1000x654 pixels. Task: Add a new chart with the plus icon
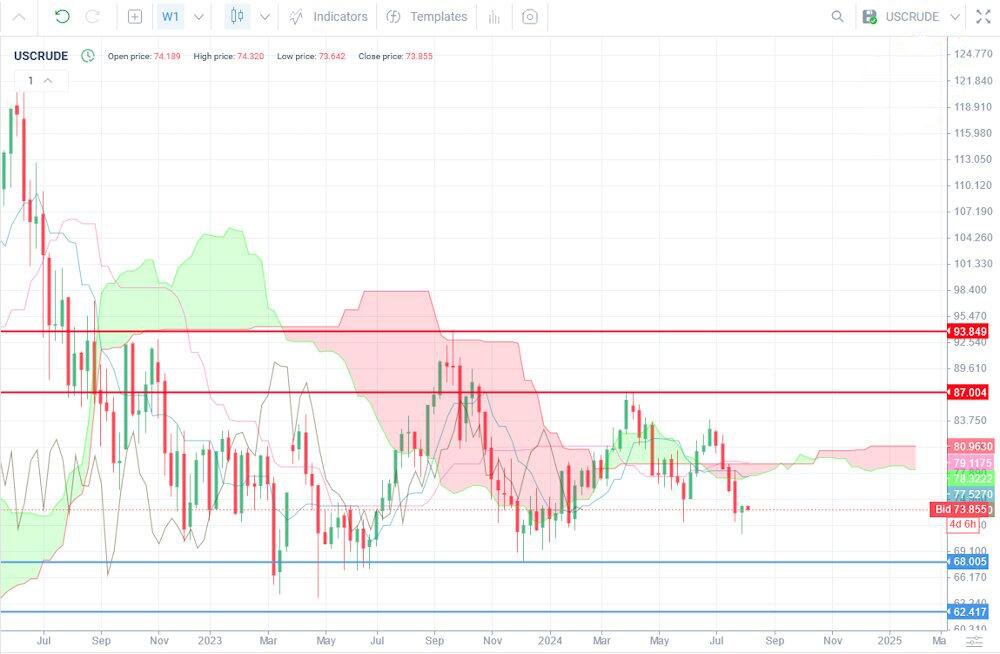coord(135,17)
